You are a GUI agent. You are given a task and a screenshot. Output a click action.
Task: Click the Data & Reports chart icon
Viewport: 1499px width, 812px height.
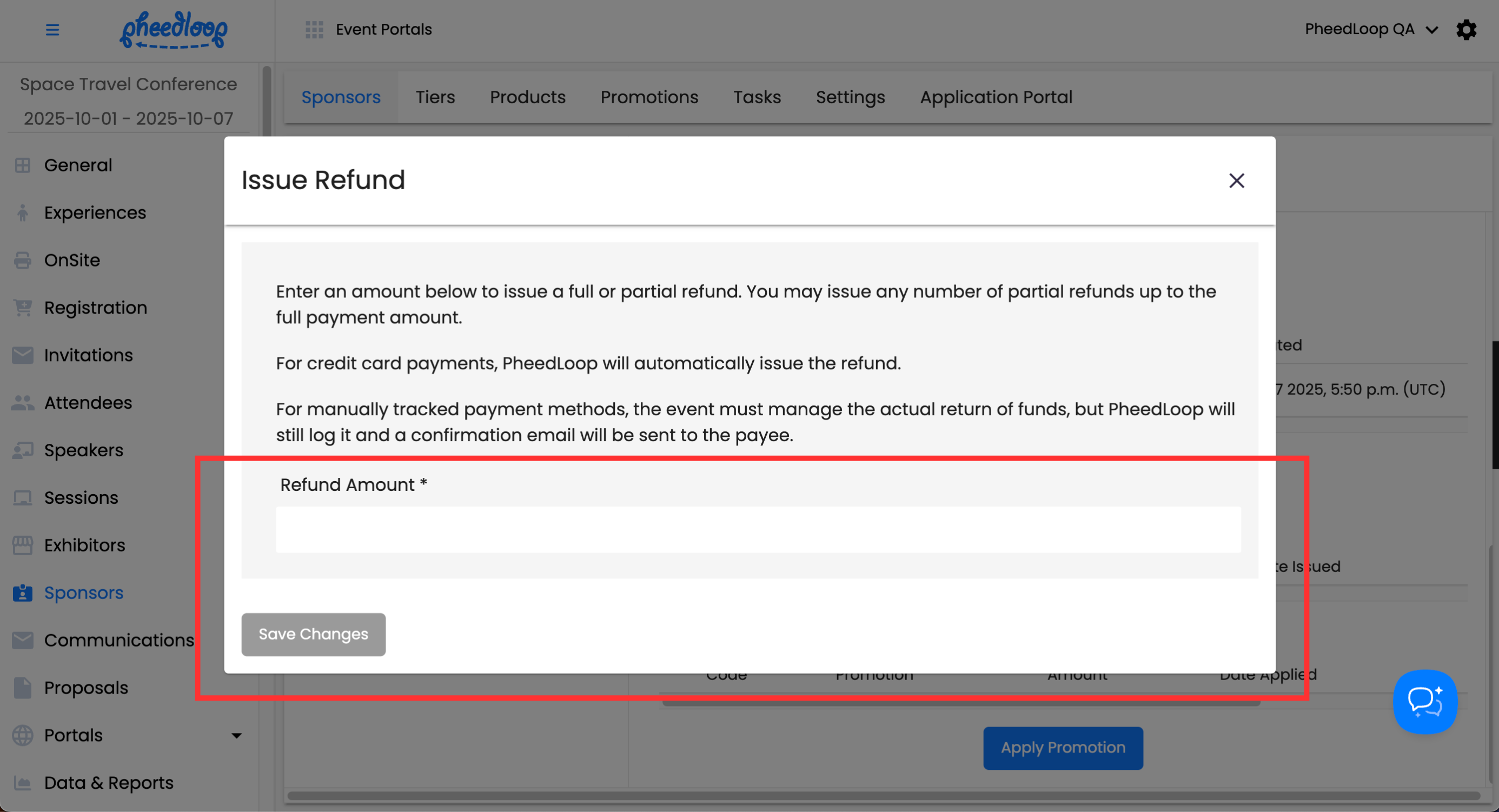[23, 783]
